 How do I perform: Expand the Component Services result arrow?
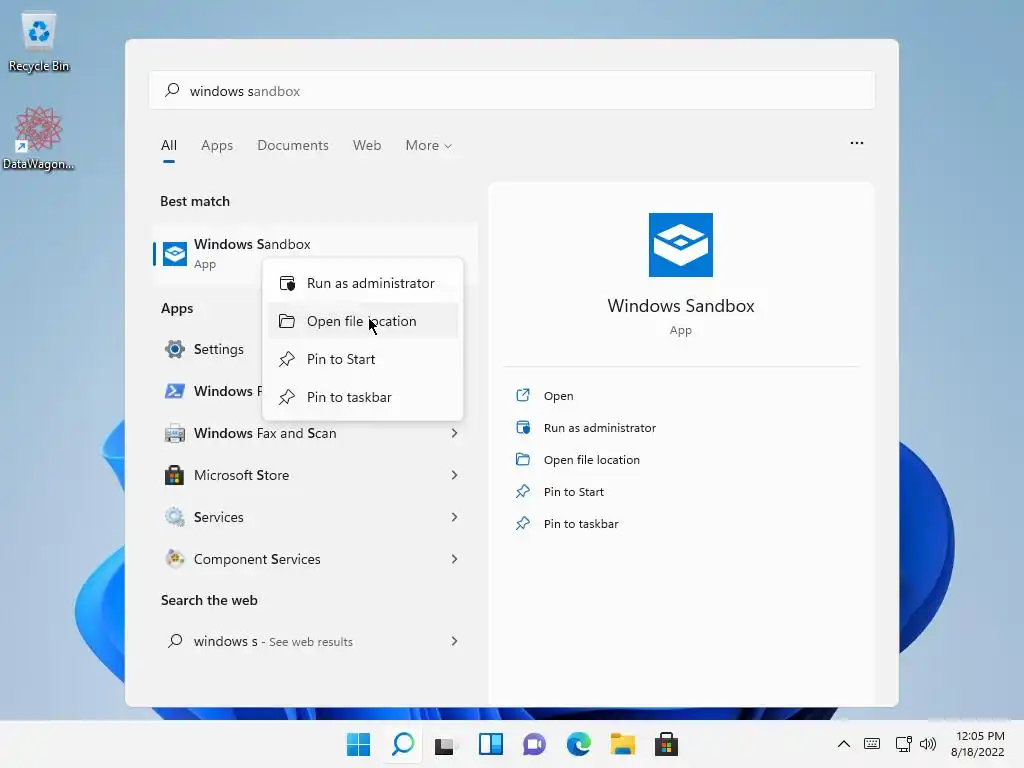455,559
